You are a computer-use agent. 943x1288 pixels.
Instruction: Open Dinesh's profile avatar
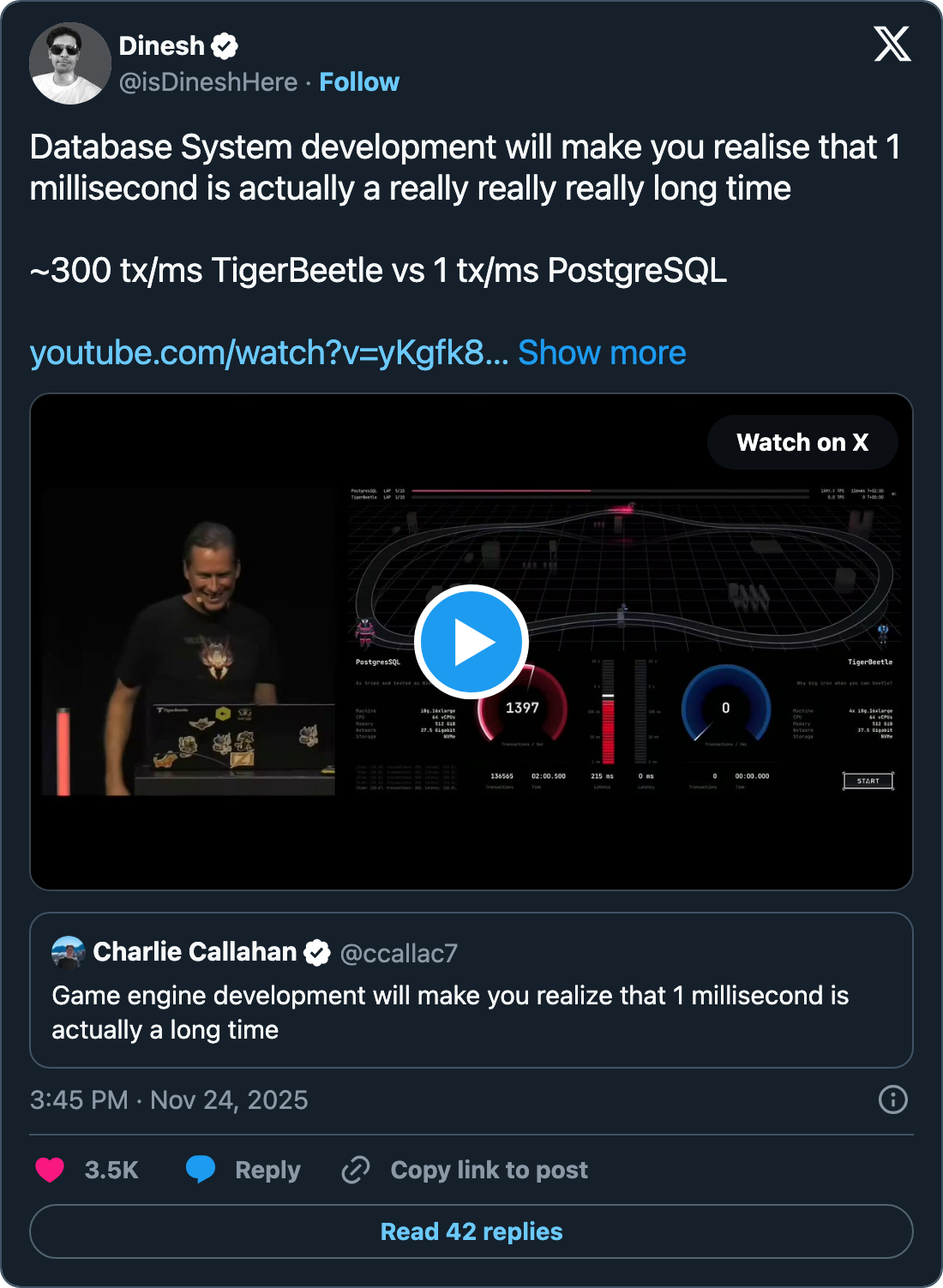pyautogui.click(x=69, y=63)
